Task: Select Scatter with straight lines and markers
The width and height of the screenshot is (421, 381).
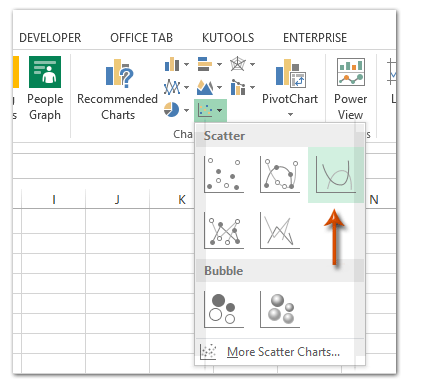Action: [224, 231]
